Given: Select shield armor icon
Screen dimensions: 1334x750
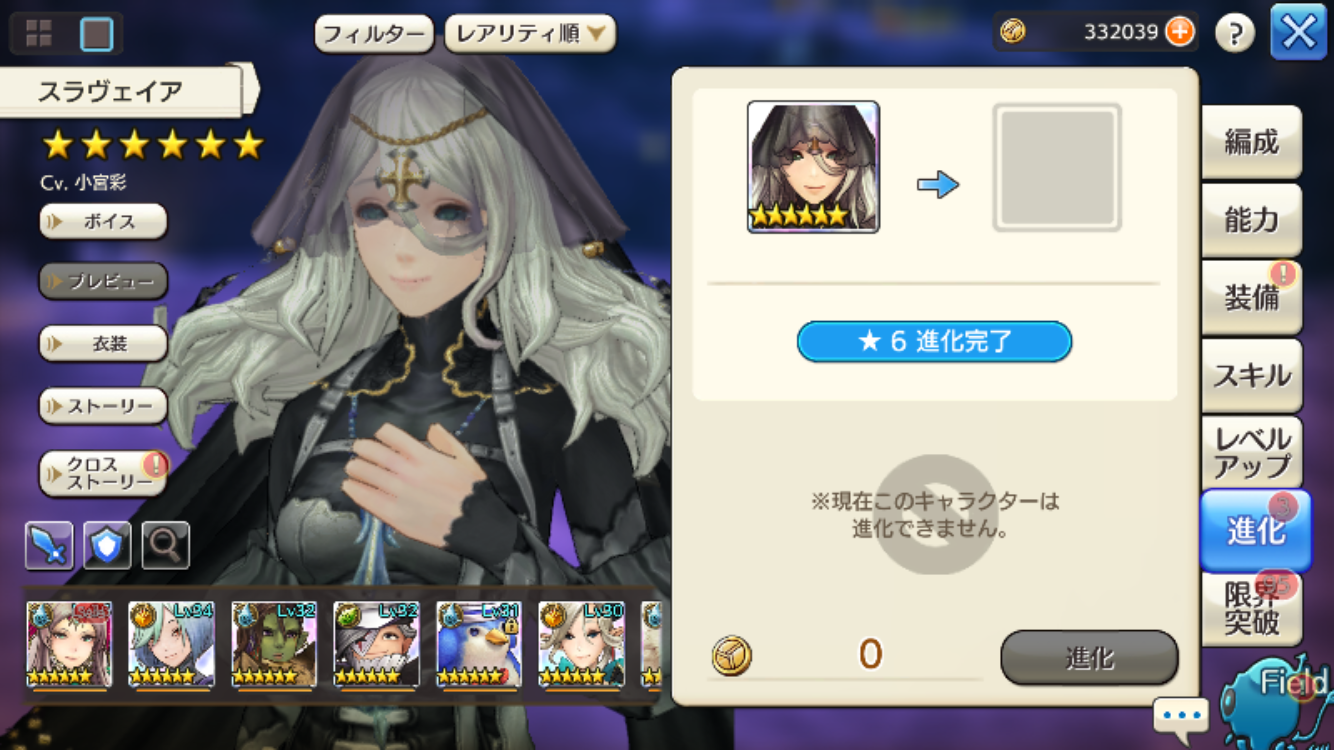Looking at the screenshot, I should pos(107,545).
